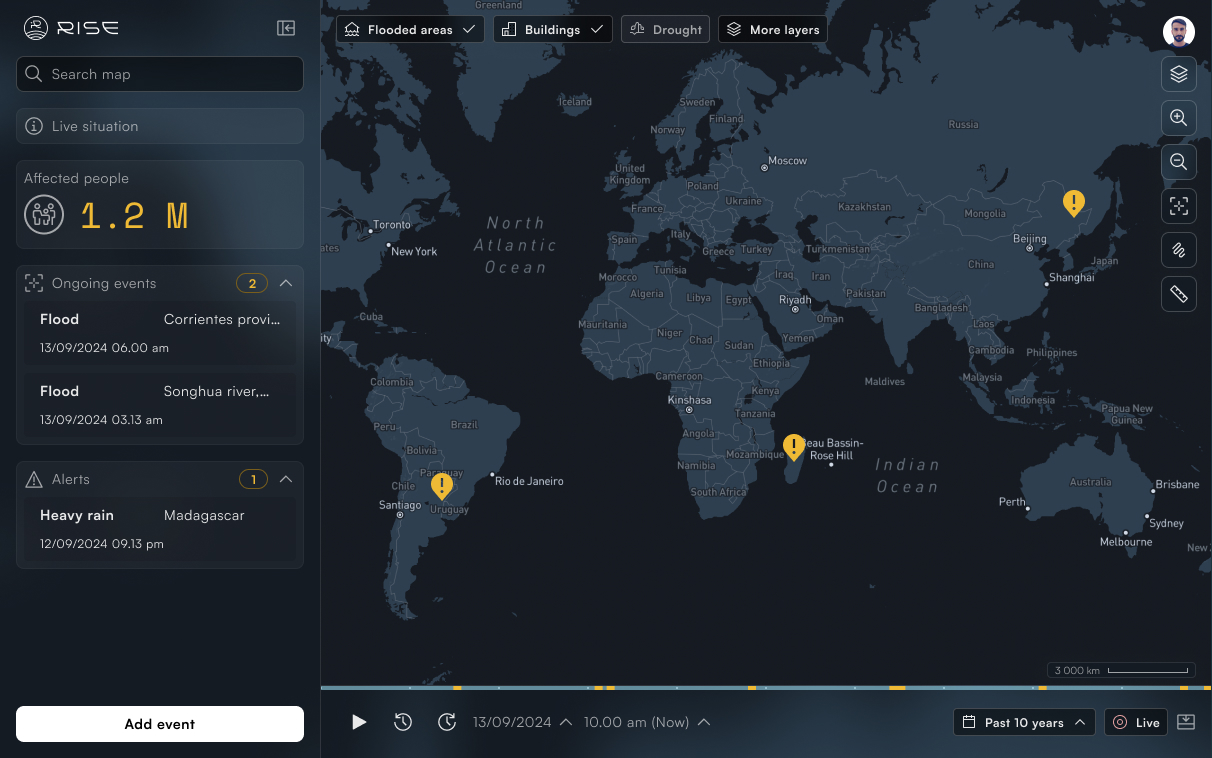Open the More layers menu
The image size is (1212, 758).
click(x=772, y=29)
